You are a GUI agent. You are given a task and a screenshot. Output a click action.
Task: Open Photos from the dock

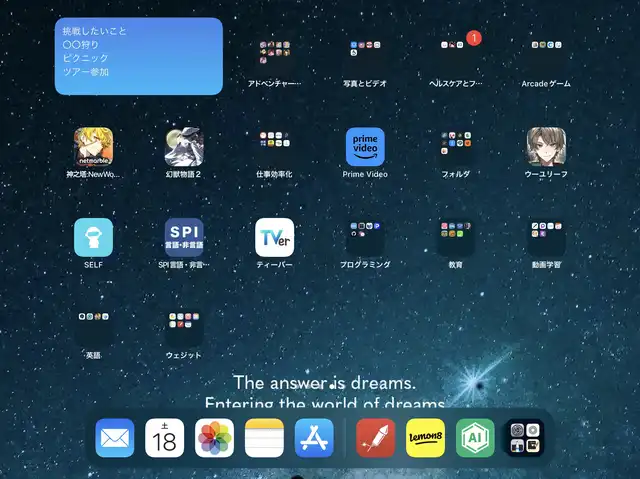click(215, 438)
